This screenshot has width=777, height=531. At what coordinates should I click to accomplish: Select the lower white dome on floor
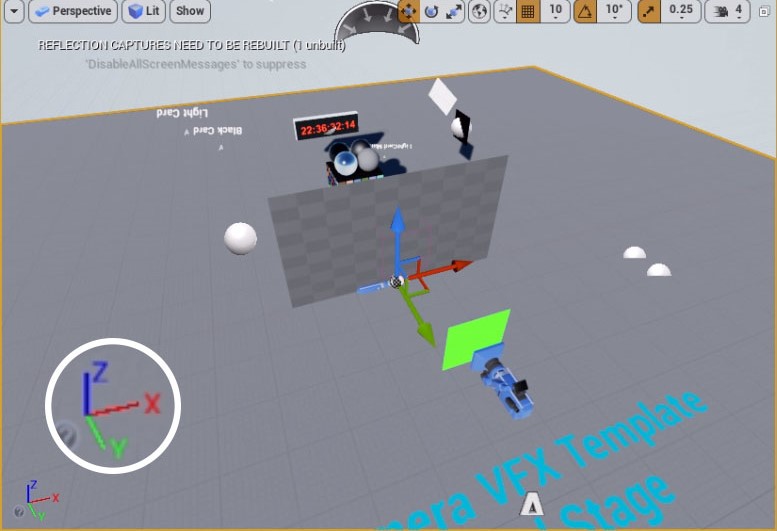click(x=659, y=270)
